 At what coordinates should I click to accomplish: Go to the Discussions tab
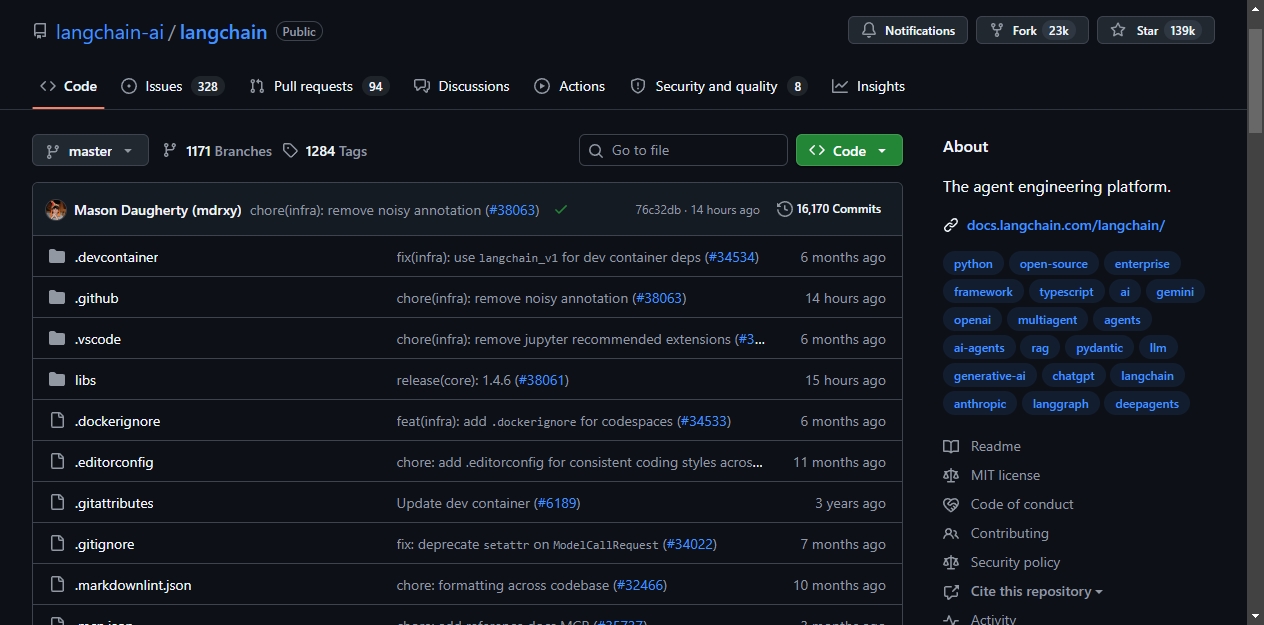click(x=461, y=86)
